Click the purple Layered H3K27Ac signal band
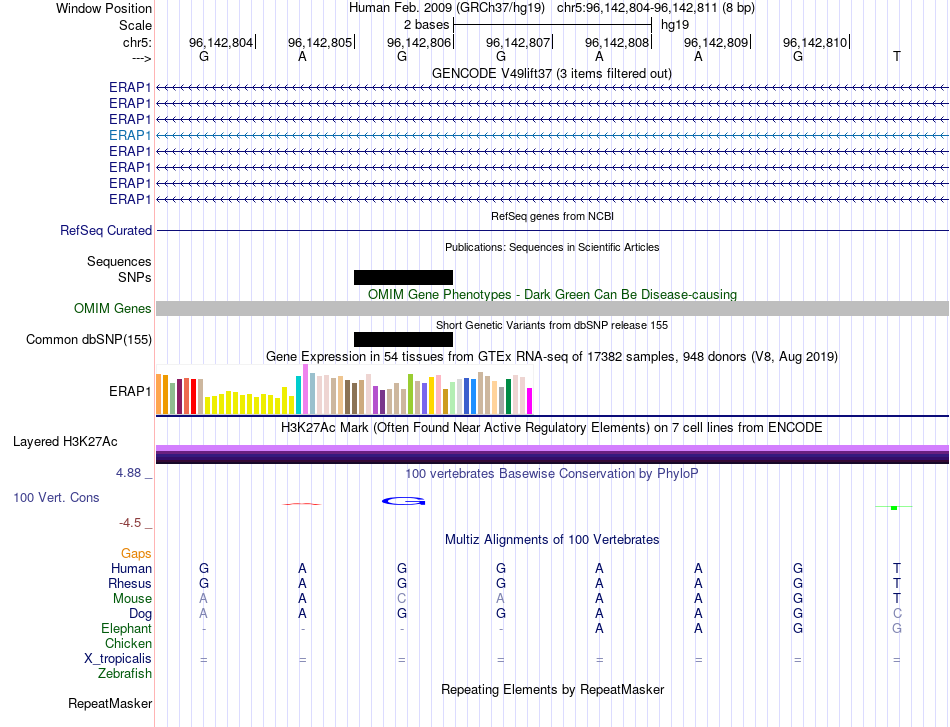This screenshot has height=727, width=950. (x=552, y=453)
